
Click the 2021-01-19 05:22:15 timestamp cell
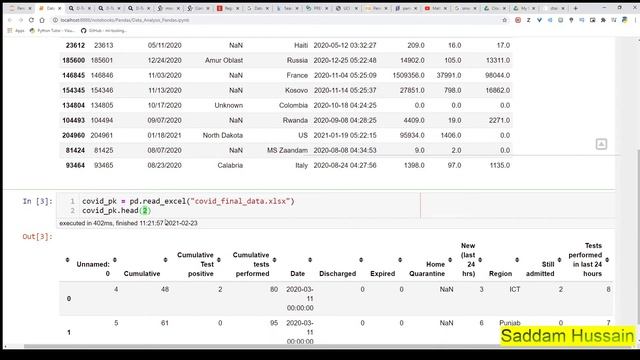(345, 136)
